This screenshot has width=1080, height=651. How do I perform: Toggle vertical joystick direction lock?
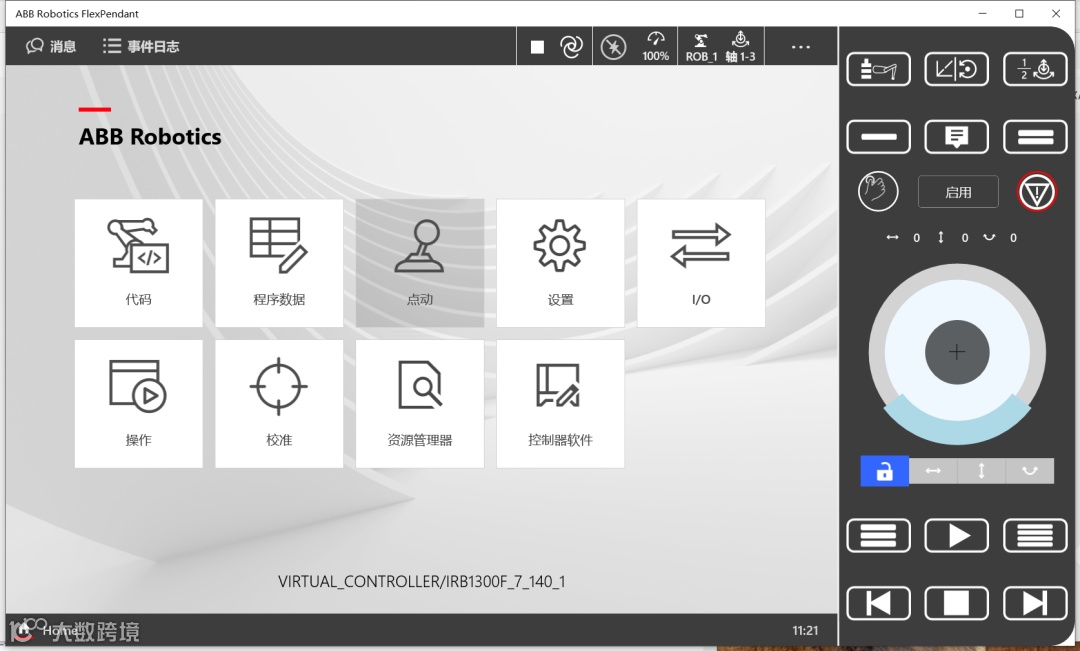(981, 471)
